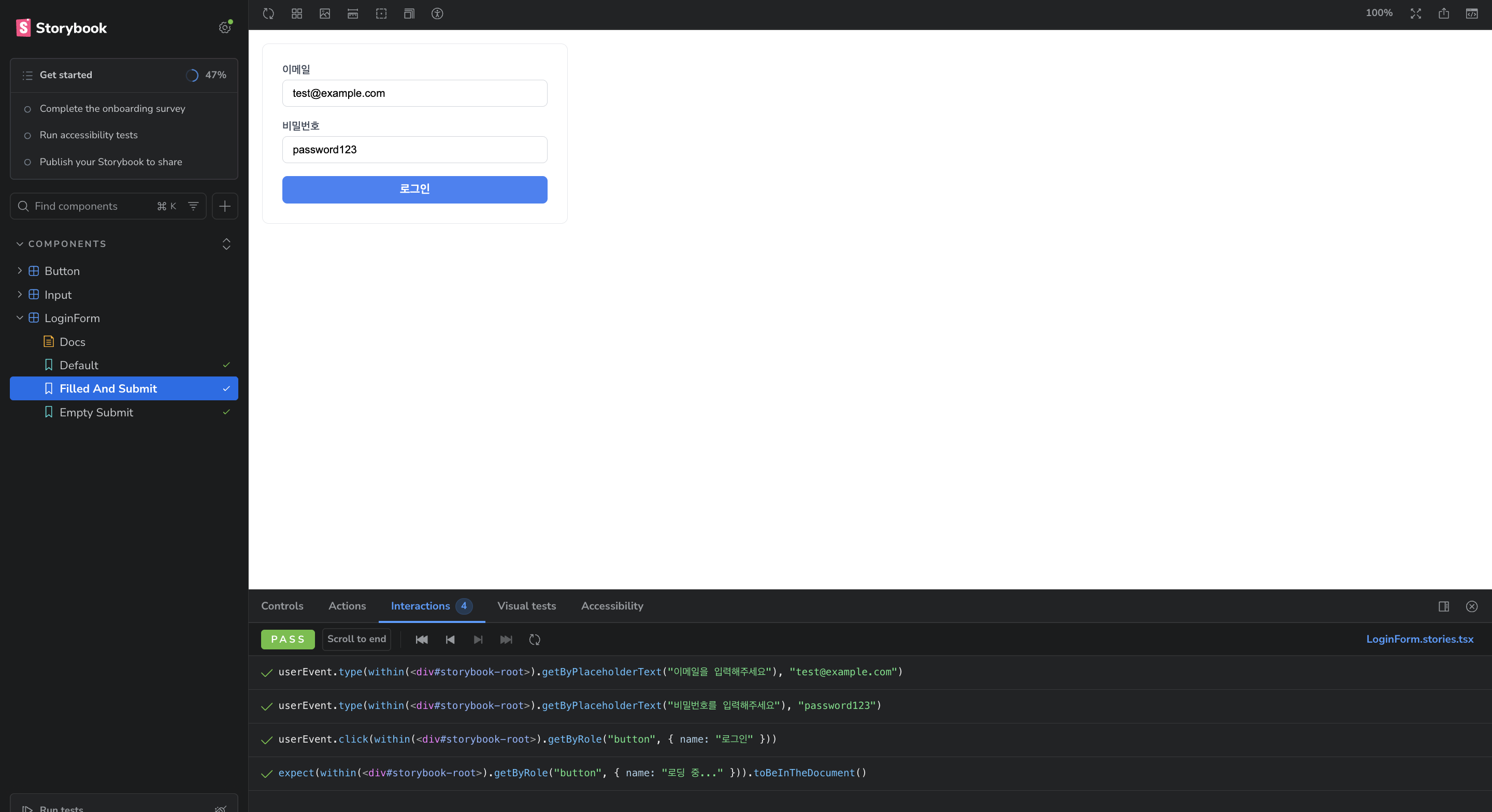Check off Complete the onboarding survey
The height and width of the screenshot is (812, 1492).
click(x=27, y=109)
